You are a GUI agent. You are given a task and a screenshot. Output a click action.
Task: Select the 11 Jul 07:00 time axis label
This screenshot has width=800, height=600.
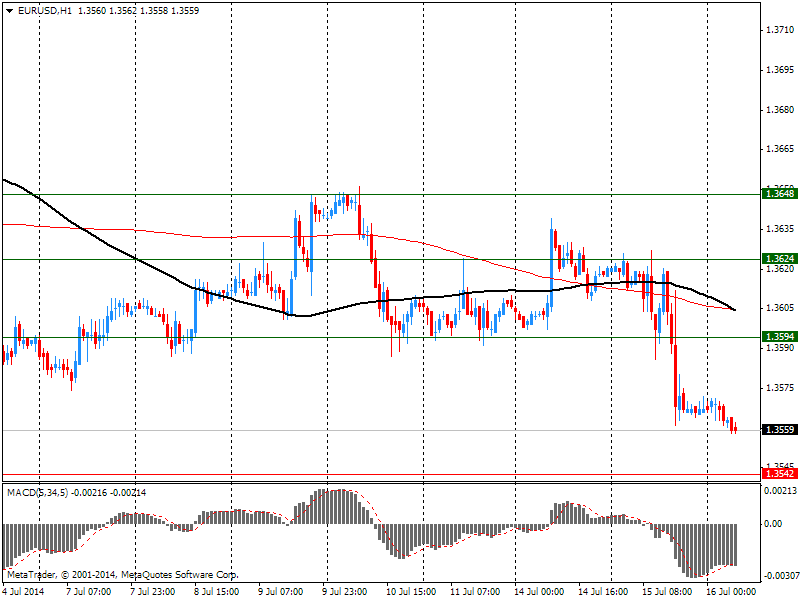(x=475, y=592)
